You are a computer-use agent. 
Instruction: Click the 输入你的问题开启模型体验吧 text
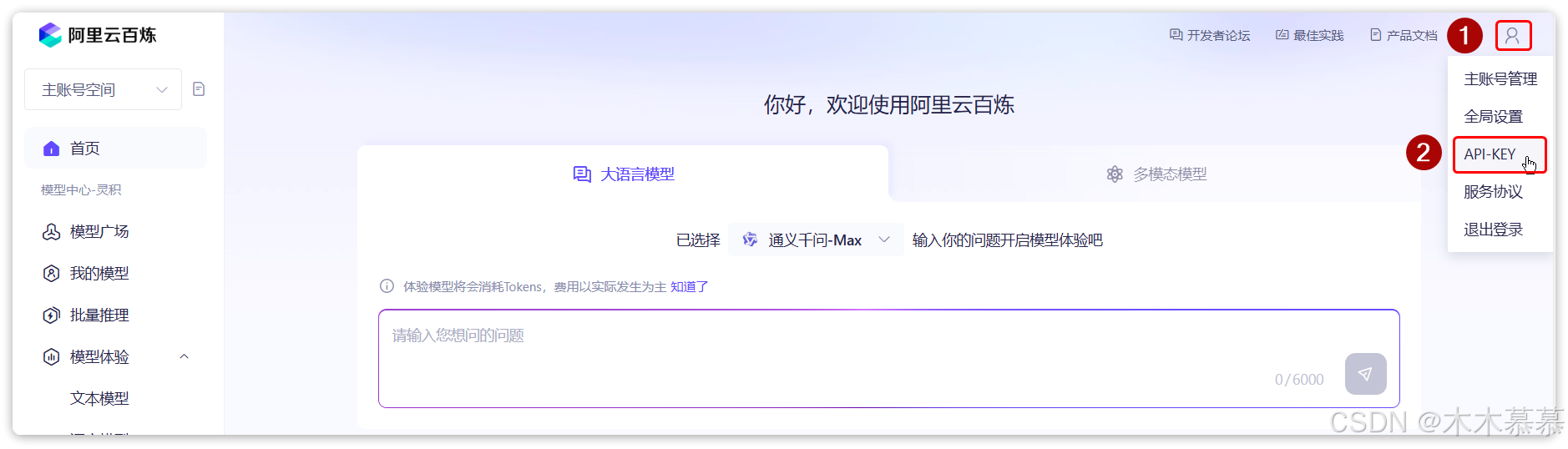point(1008,240)
